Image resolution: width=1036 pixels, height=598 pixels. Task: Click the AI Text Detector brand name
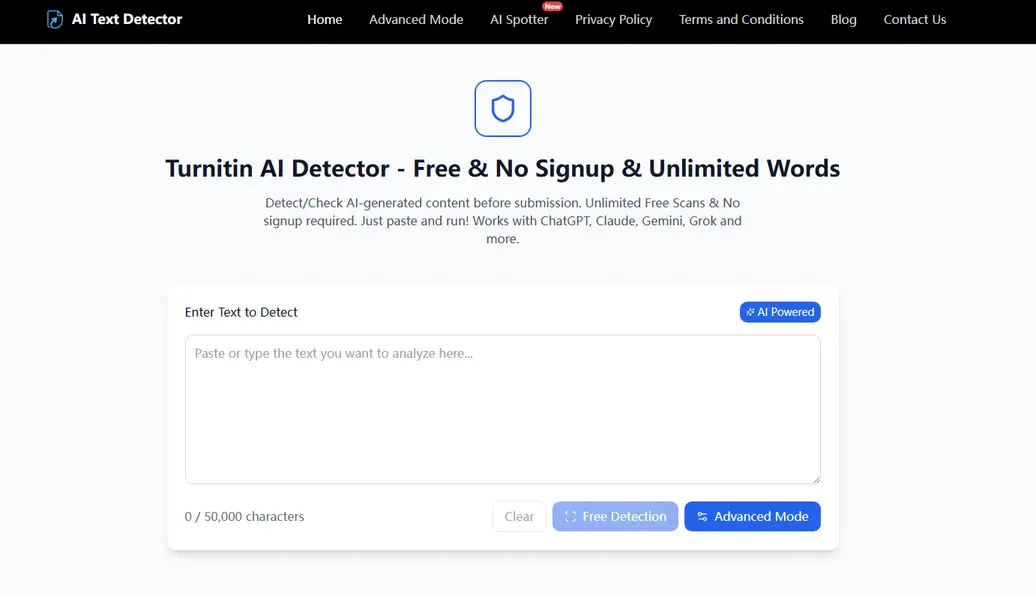[x=127, y=19]
